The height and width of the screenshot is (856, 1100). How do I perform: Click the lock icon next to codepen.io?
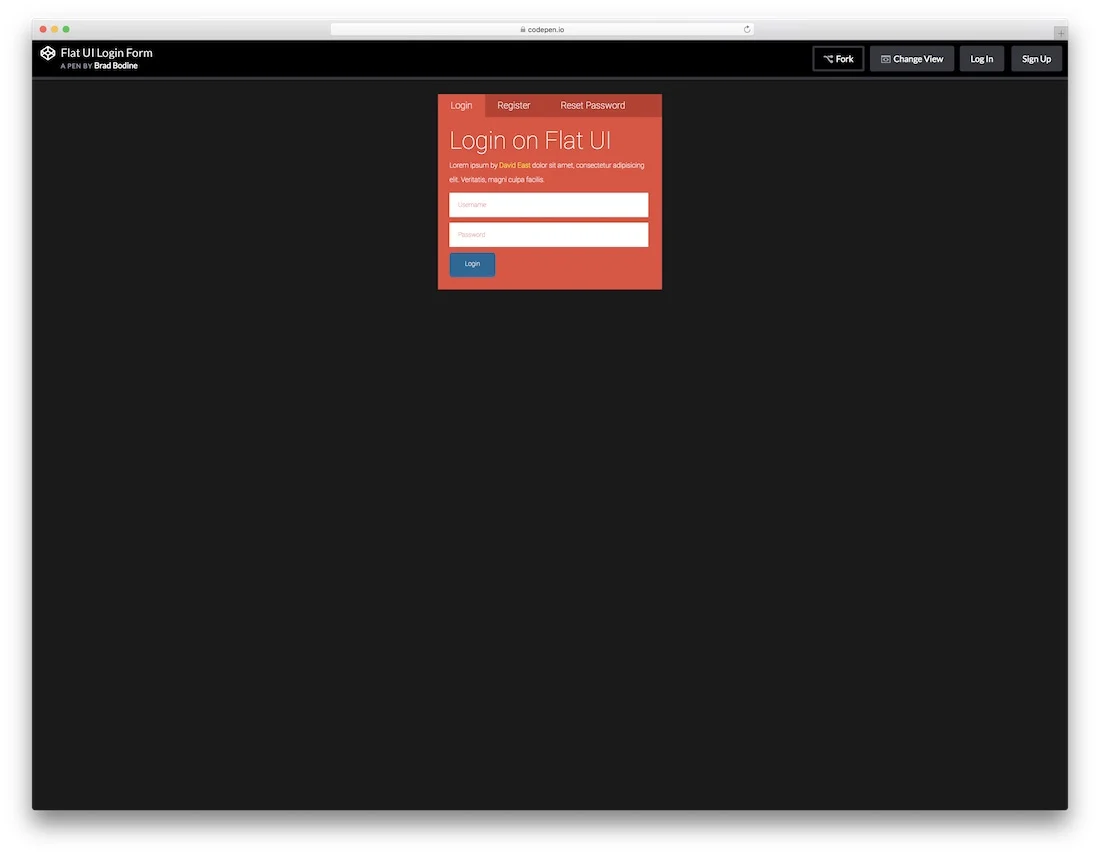(x=522, y=29)
